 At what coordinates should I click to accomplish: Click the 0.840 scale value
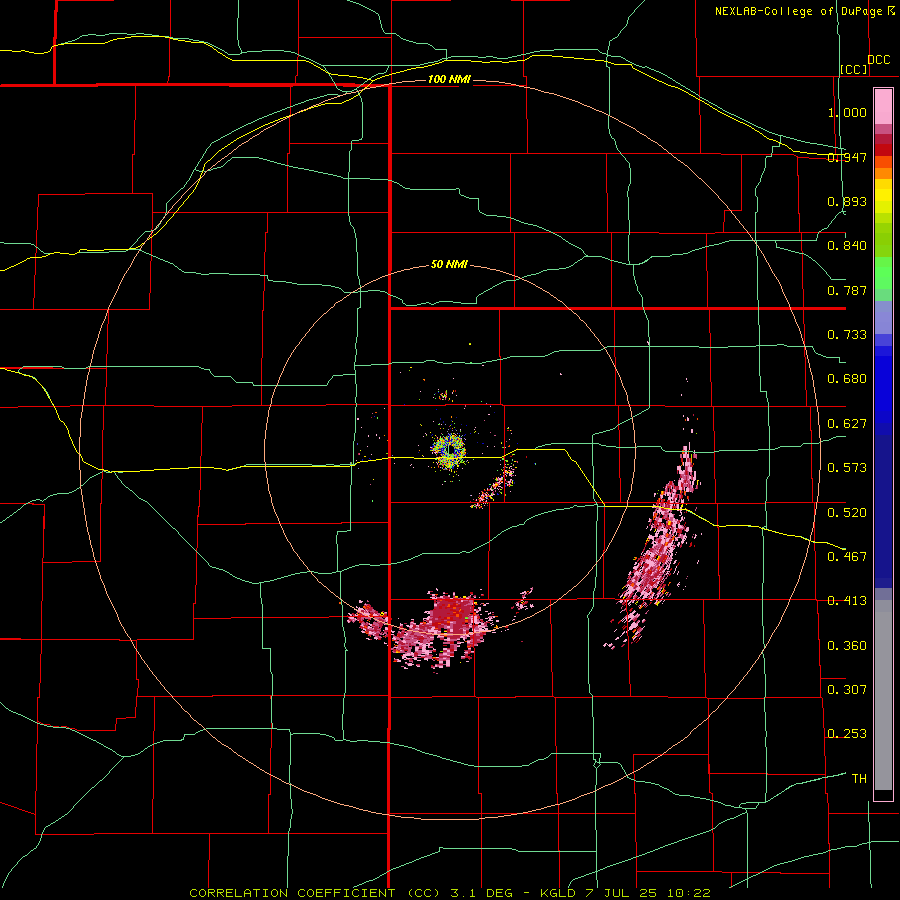click(x=847, y=246)
